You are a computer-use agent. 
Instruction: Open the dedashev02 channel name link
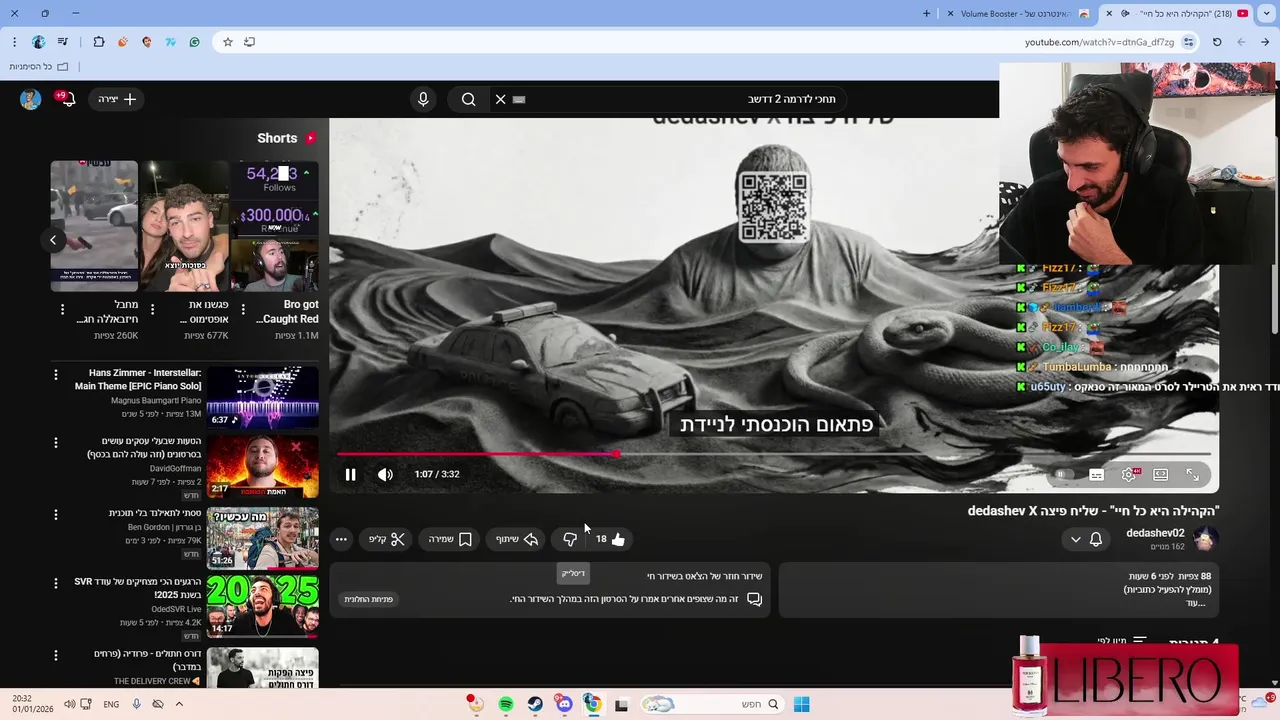pyautogui.click(x=1155, y=533)
